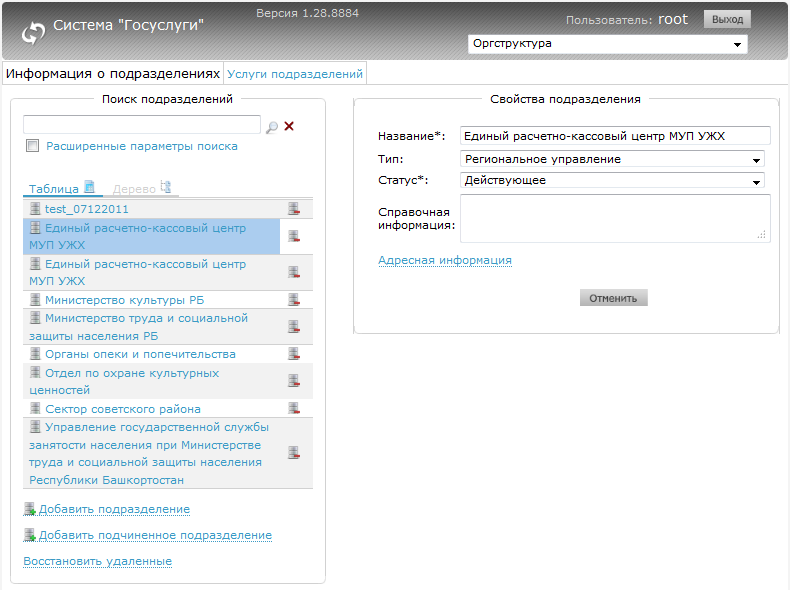Viewport: 790px width, 590px height.
Task: Switch to Услуги подразделений tab
Action: 295,74
